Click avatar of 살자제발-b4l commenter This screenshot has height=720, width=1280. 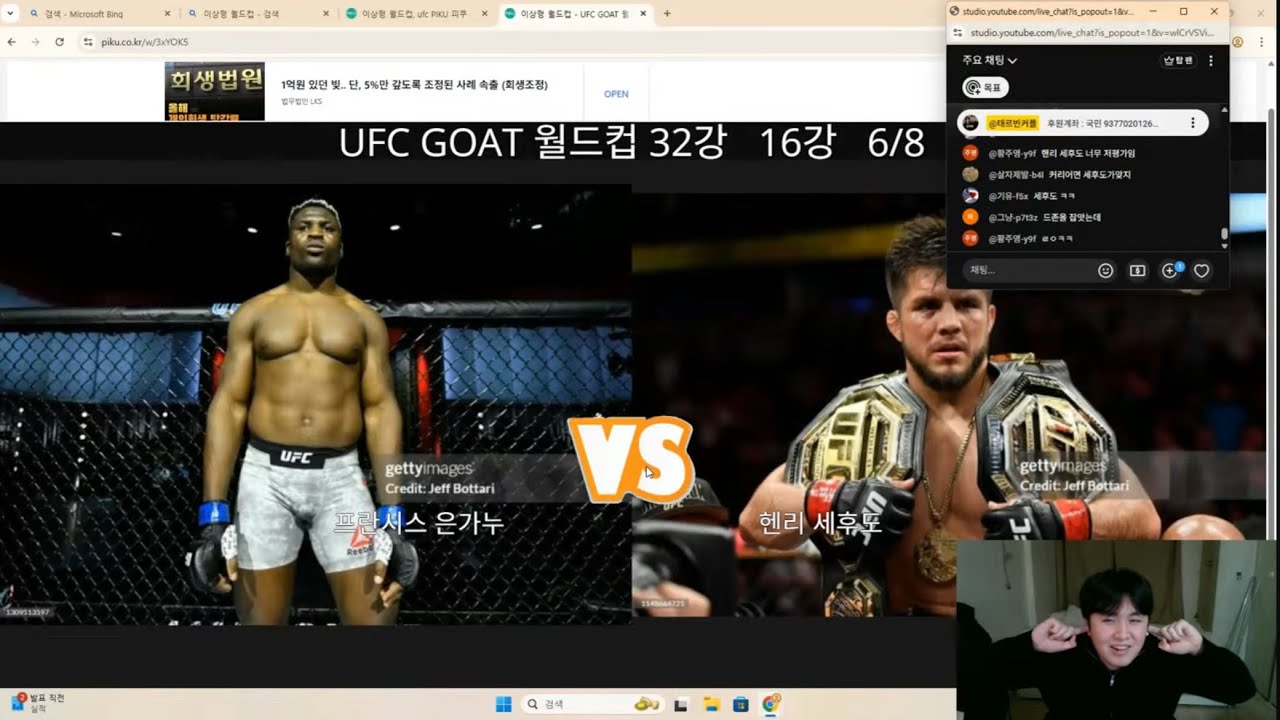(970, 174)
